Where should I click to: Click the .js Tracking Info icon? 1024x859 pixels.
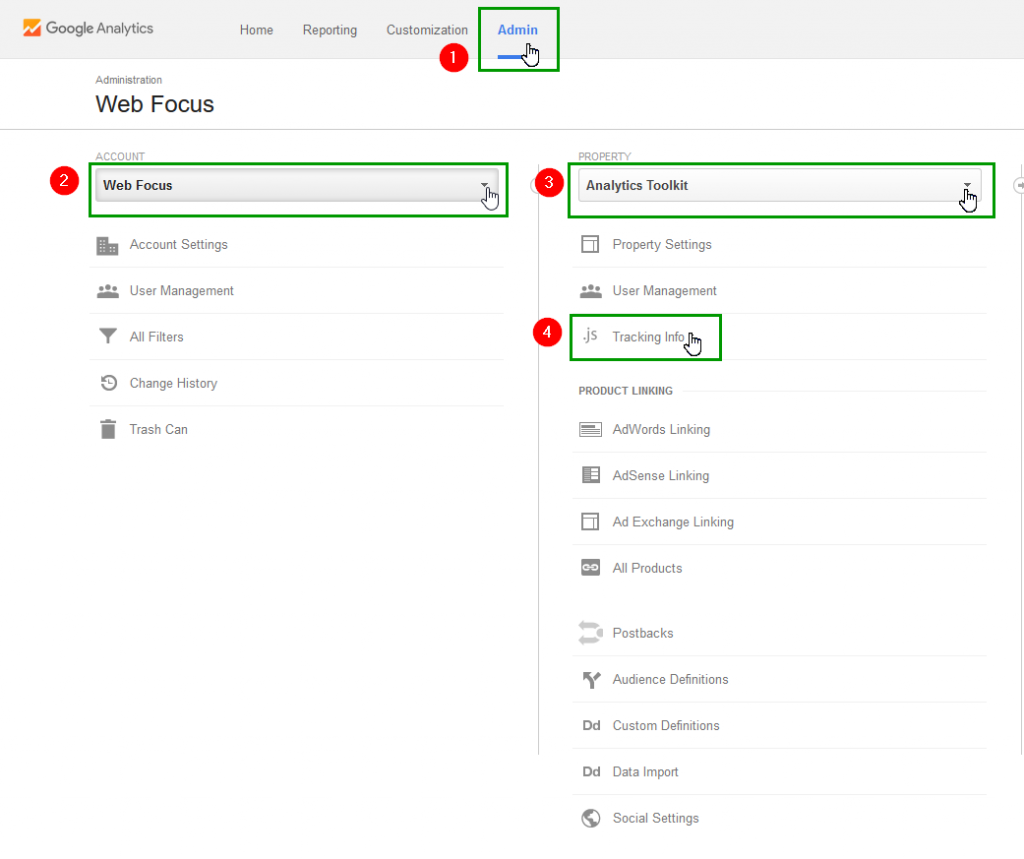click(590, 336)
